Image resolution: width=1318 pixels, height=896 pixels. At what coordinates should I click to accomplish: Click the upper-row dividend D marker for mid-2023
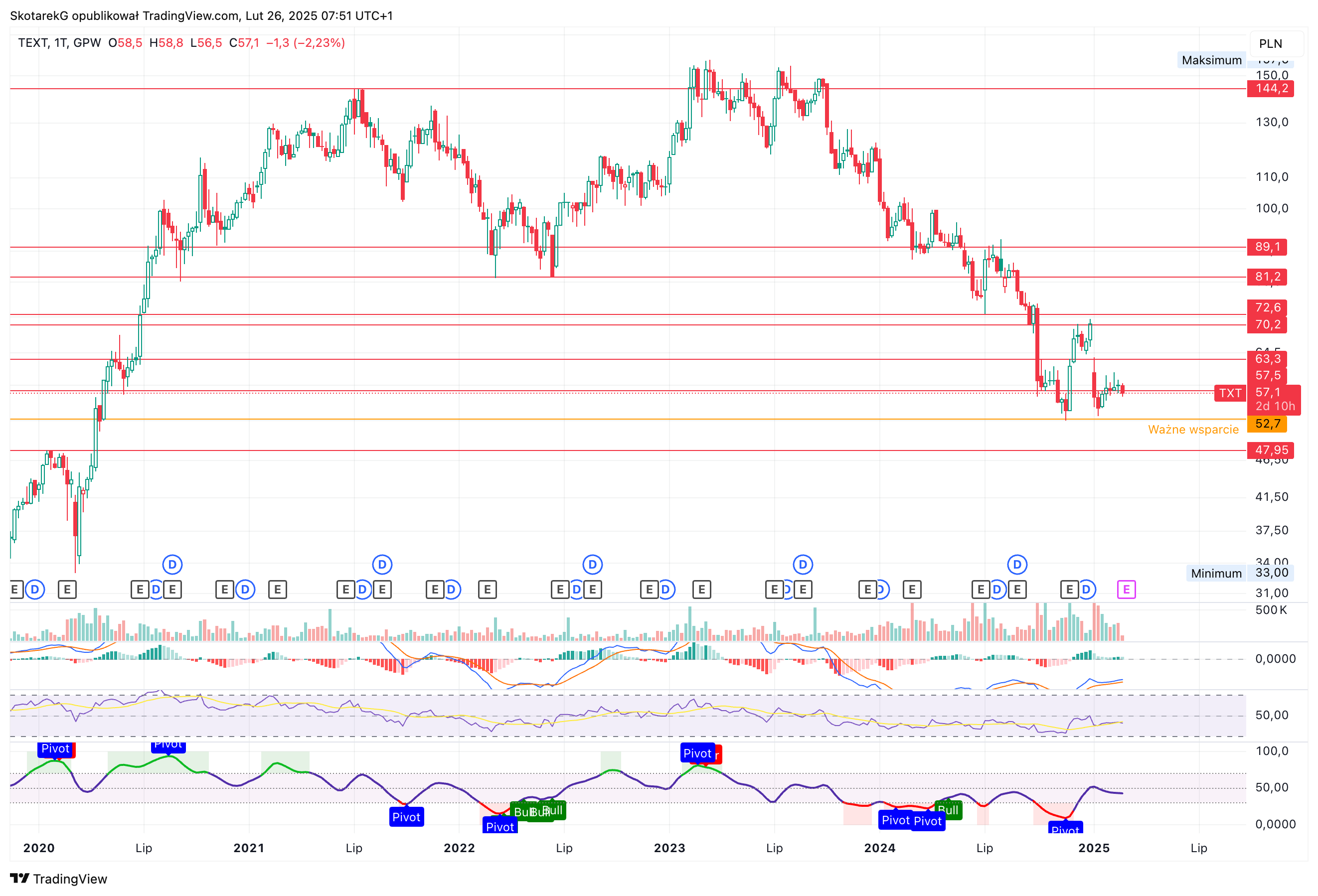(803, 564)
